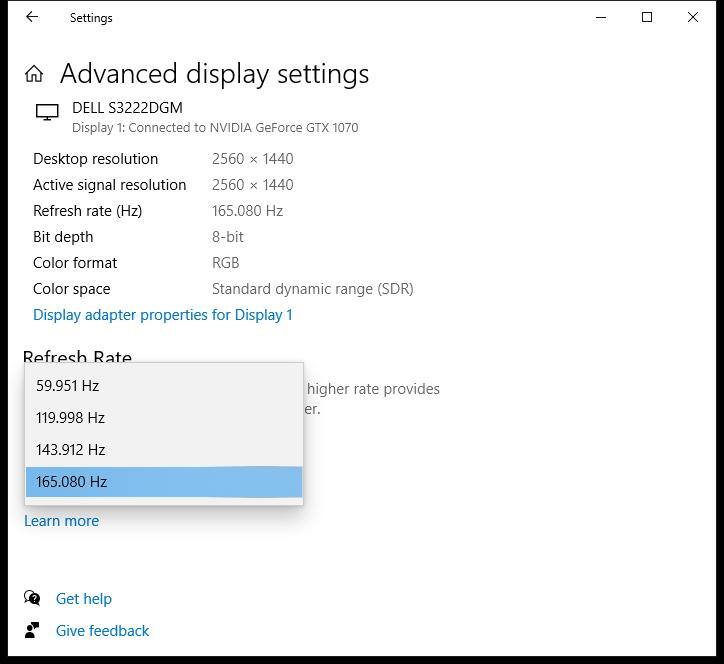
Task: Pick the 143.912 Hz option
Action: point(70,450)
